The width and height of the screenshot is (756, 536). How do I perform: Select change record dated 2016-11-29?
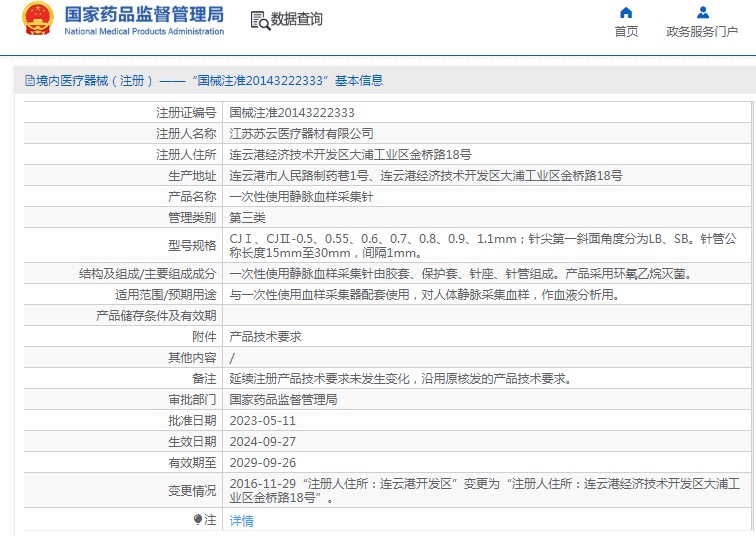tap(485, 490)
